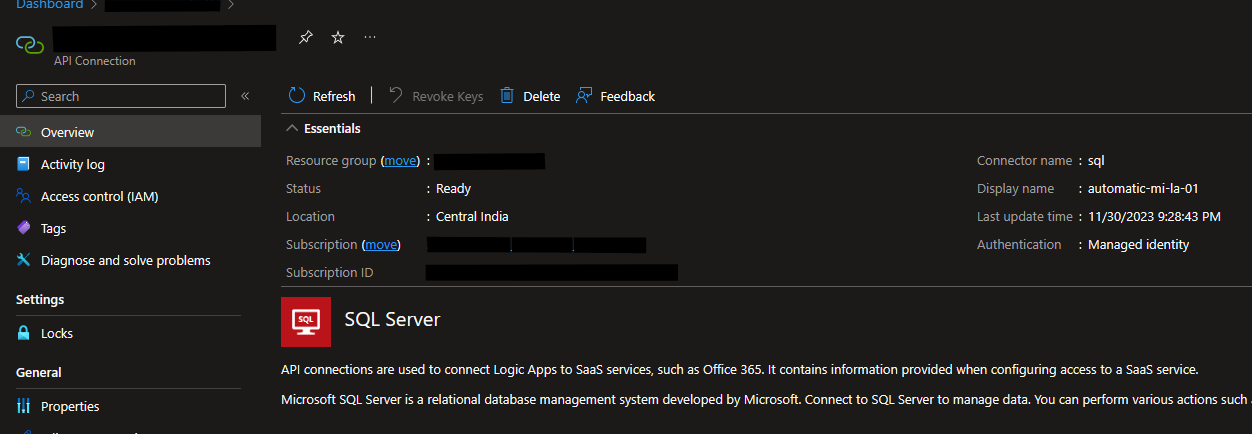Click the Delete toolbar button
The width and height of the screenshot is (1252, 434).
(x=530, y=96)
